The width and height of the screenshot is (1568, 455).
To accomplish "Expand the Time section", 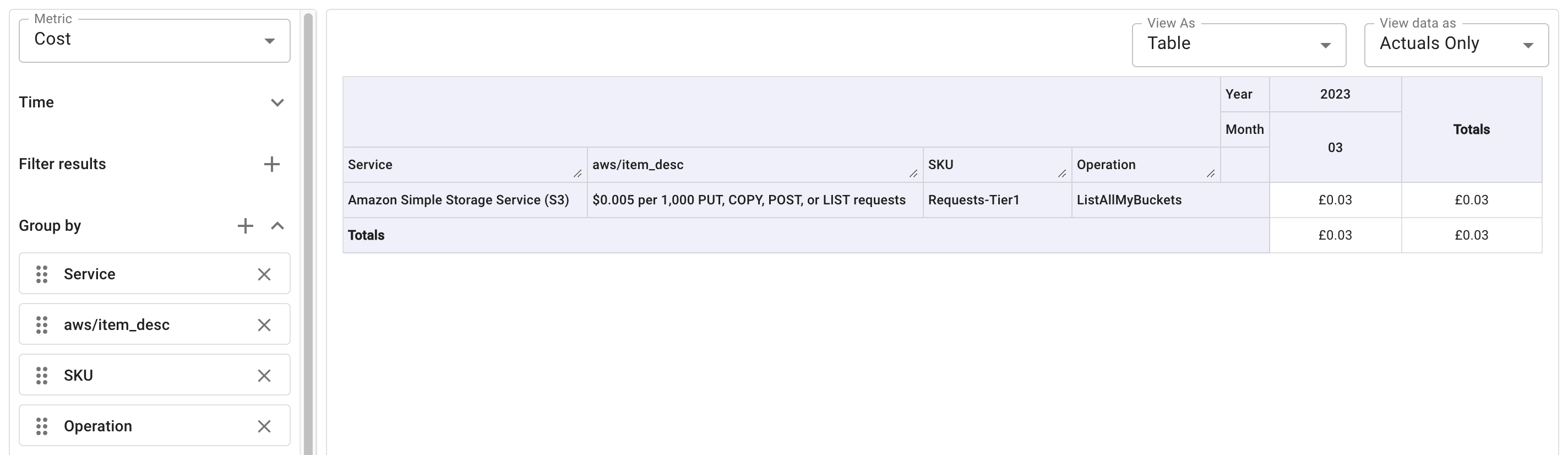I will [x=277, y=102].
